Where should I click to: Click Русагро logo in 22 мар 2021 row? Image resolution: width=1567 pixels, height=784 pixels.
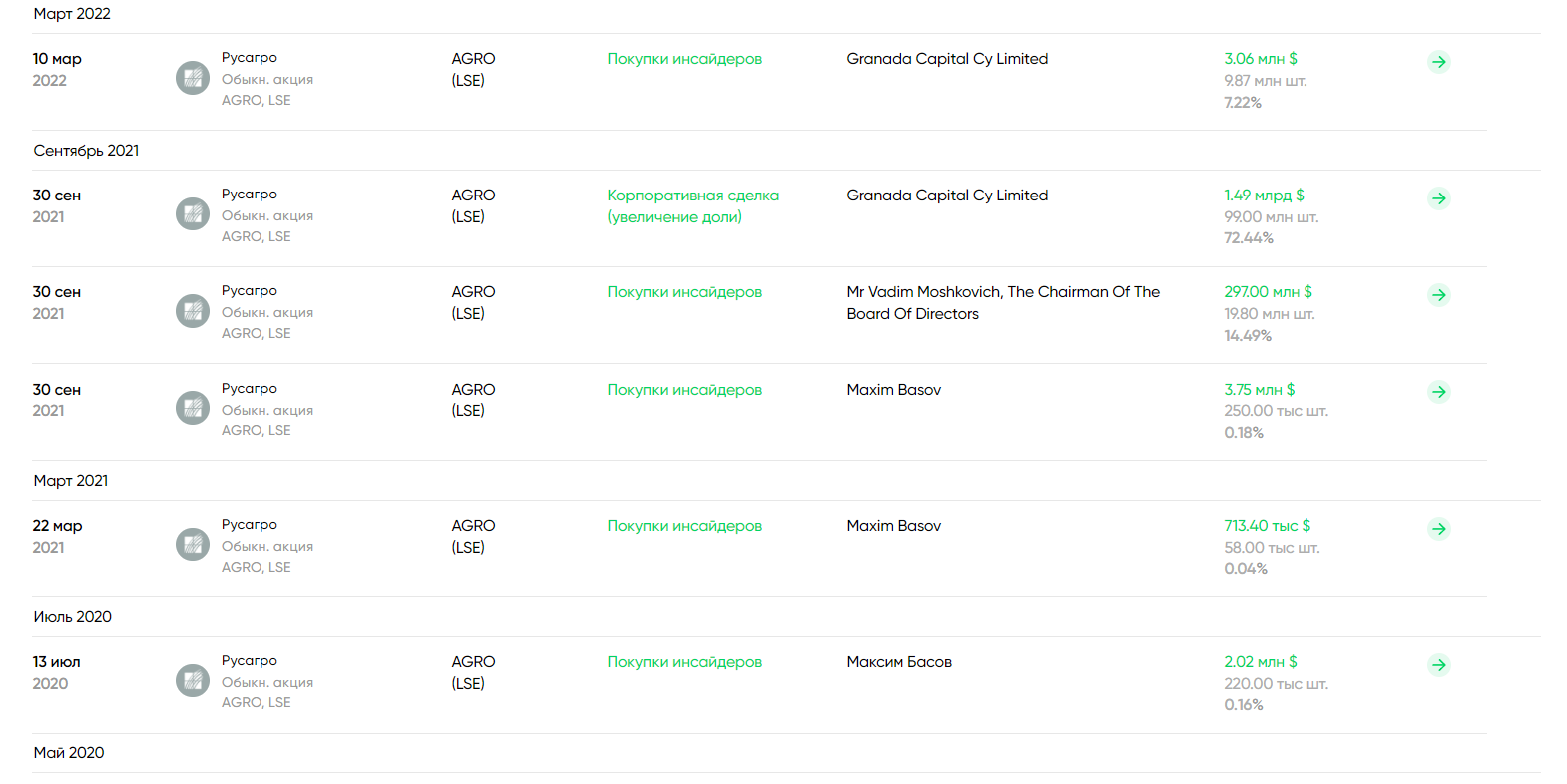(193, 545)
